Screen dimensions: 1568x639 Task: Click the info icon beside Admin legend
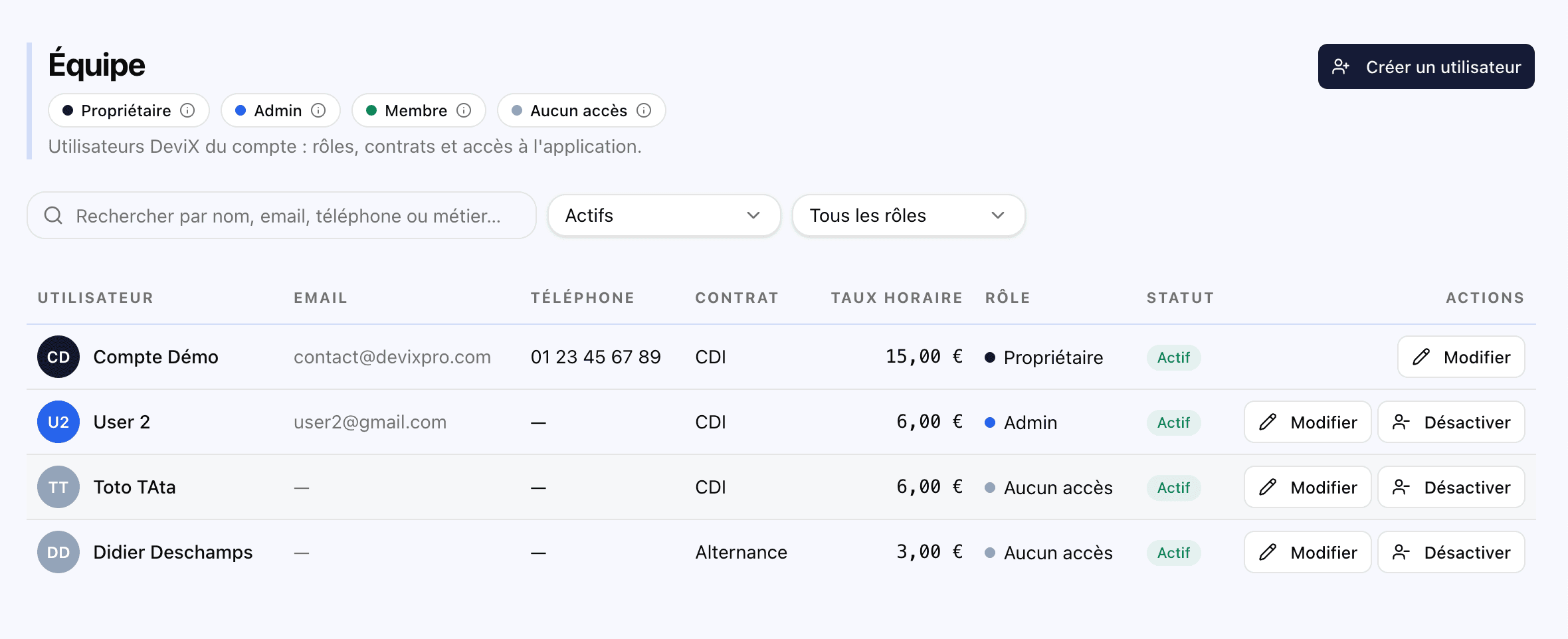tap(318, 110)
